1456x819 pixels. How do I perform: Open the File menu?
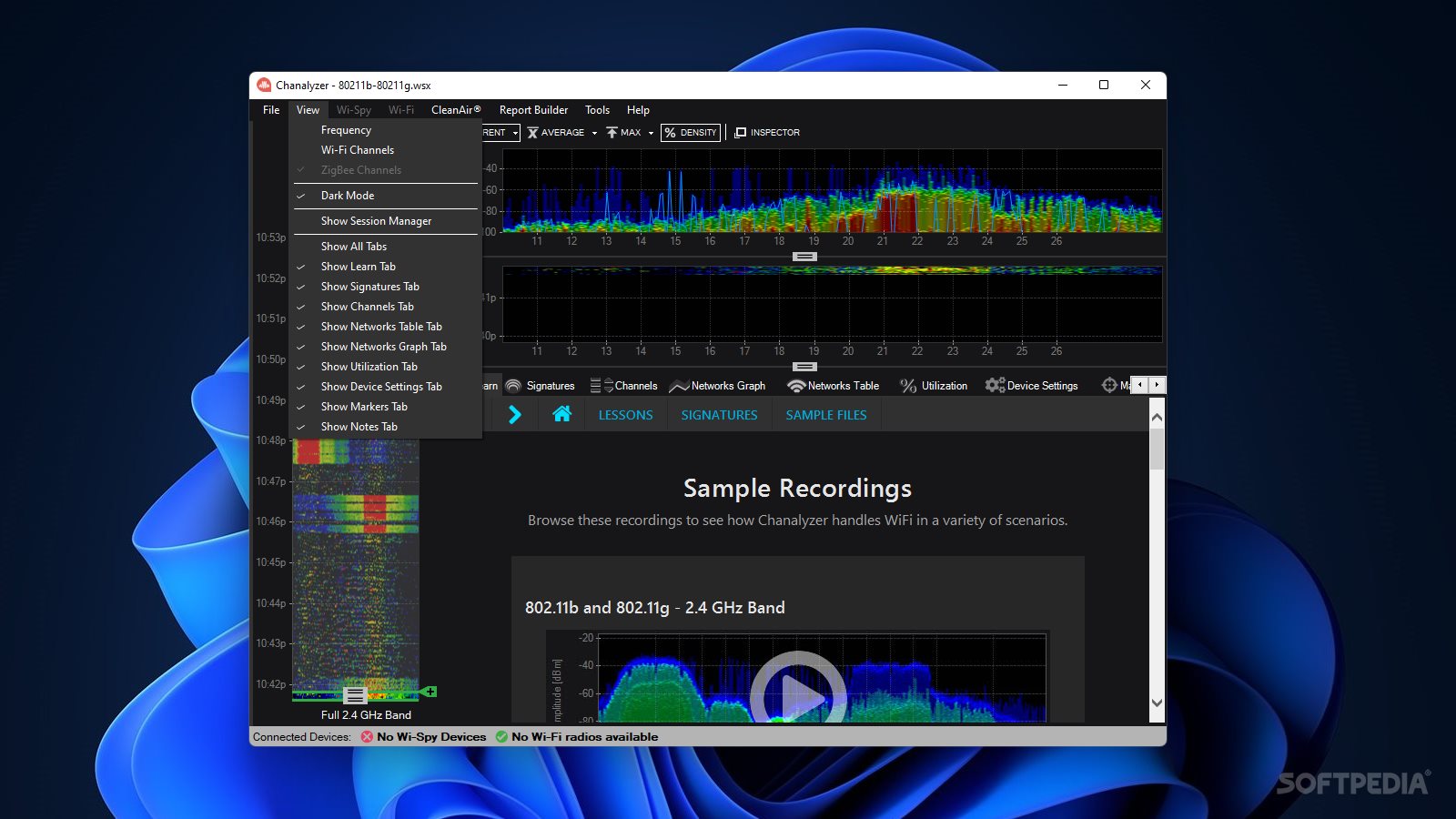click(x=271, y=110)
